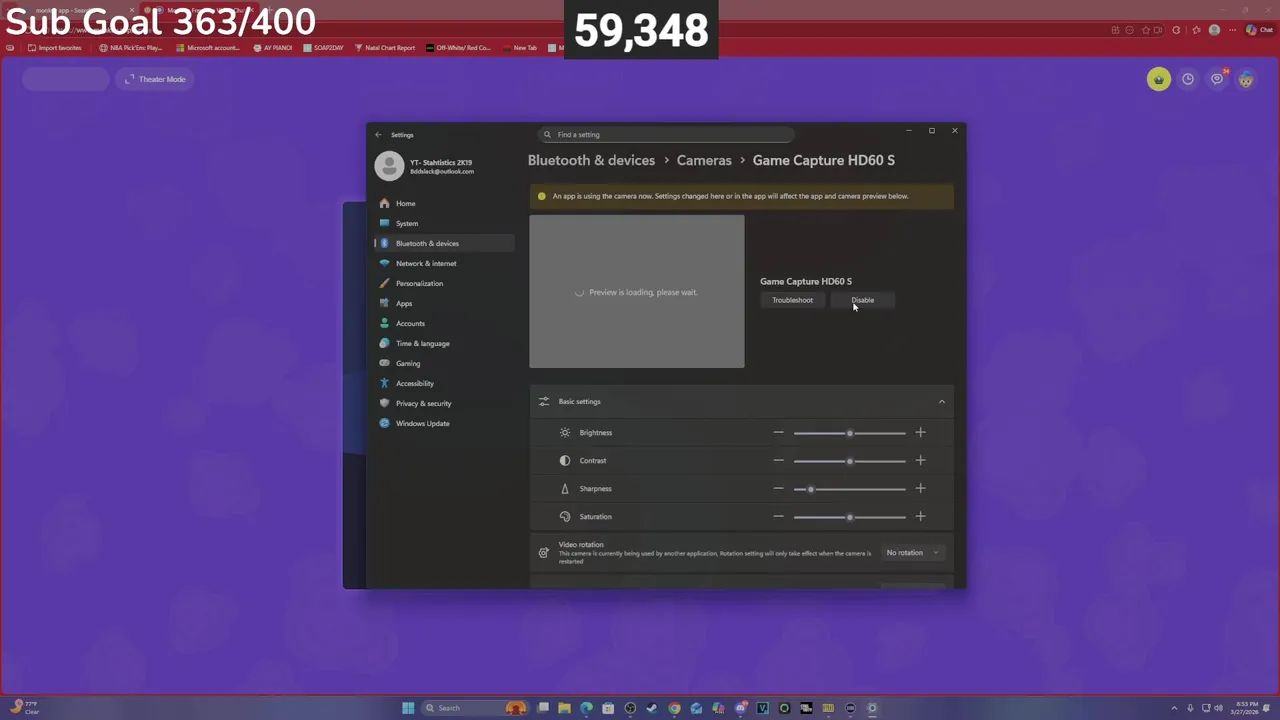Go back with the Settings back arrow

(x=378, y=134)
